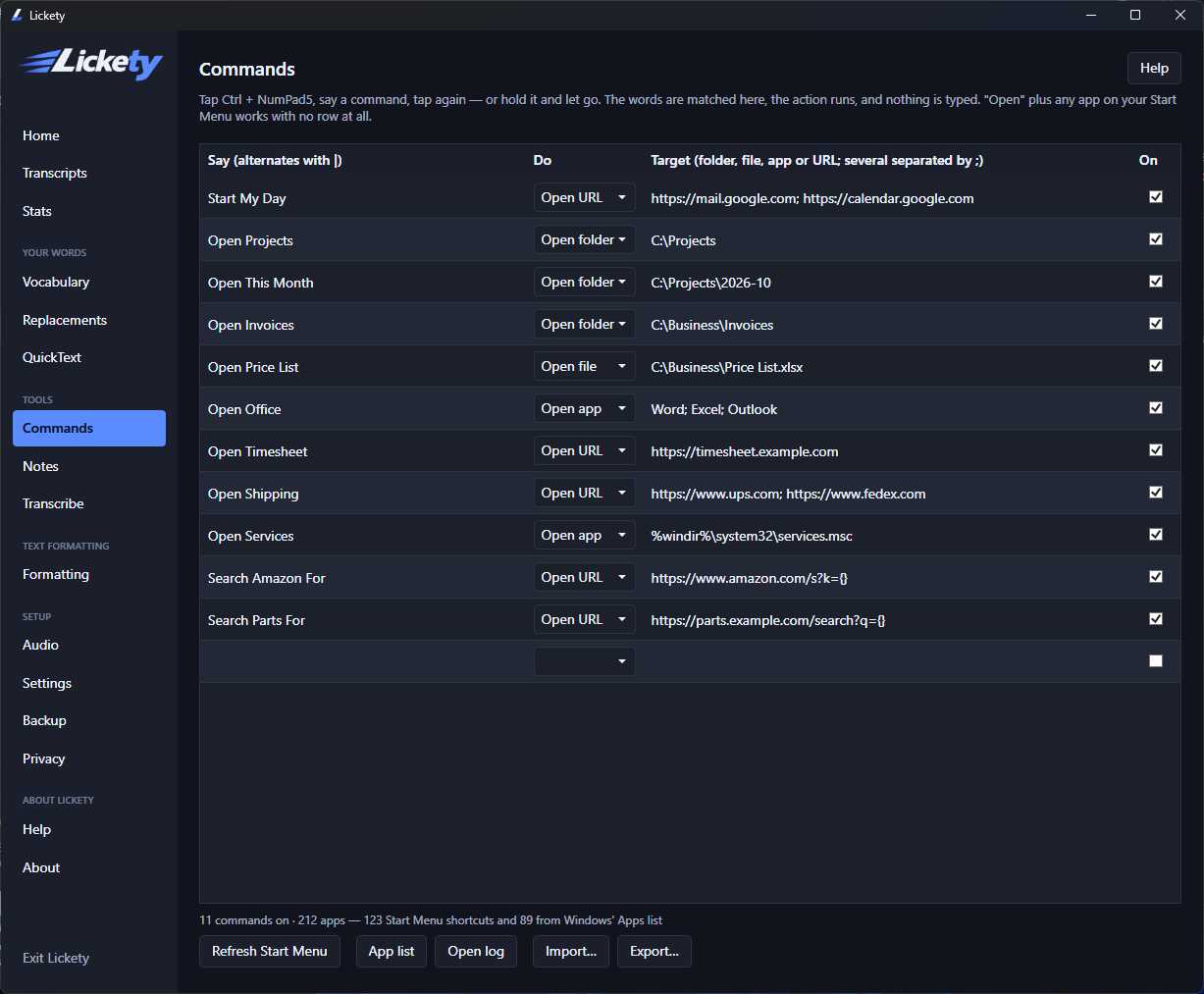Open the Transcripts page
This screenshot has height=994, width=1204.
point(89,173)
